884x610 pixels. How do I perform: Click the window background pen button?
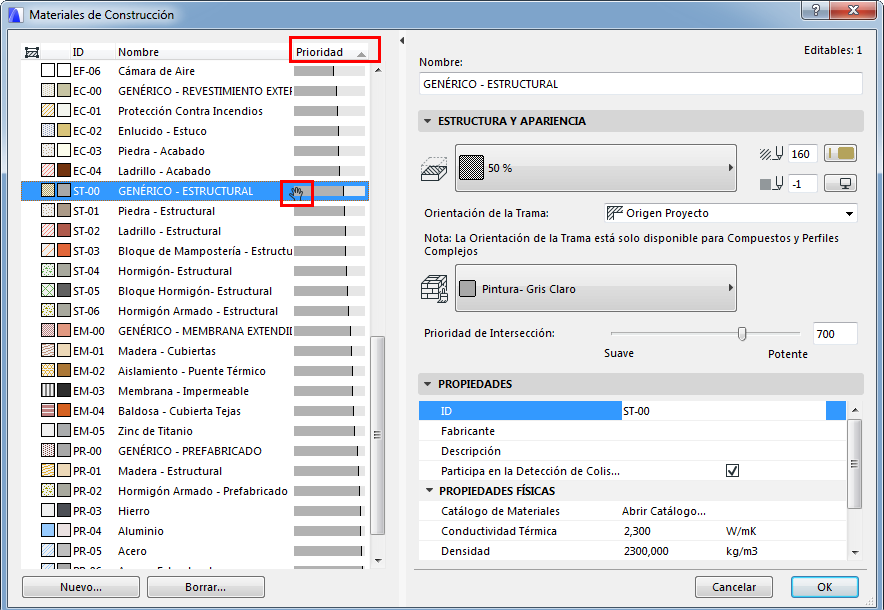[841, 183]
